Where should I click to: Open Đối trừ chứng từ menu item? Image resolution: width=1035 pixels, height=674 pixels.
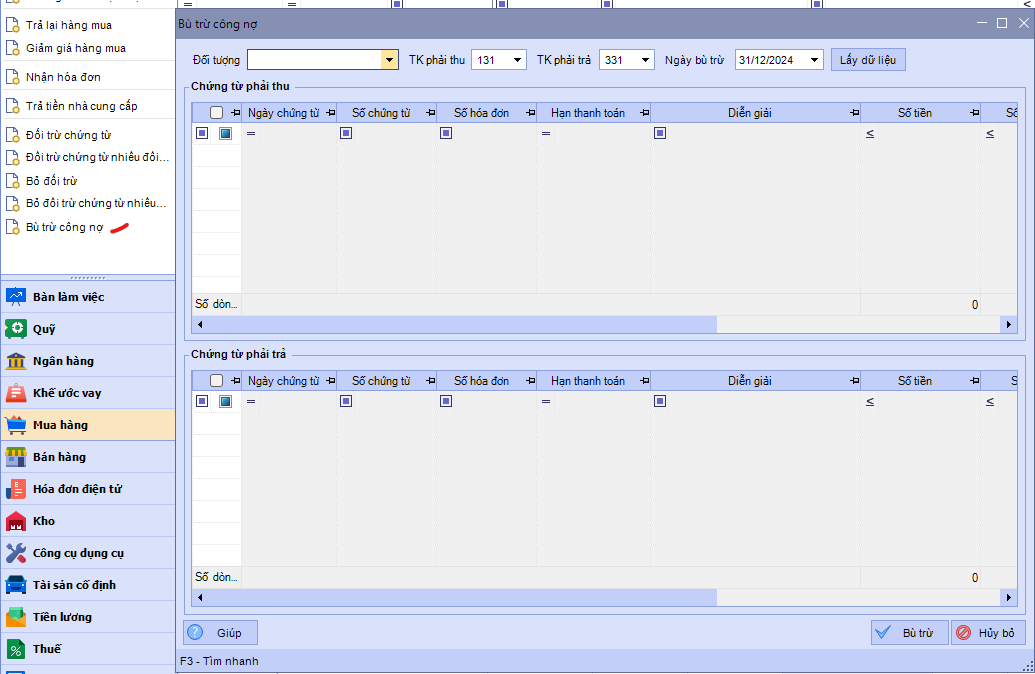[x=68, y=135]
